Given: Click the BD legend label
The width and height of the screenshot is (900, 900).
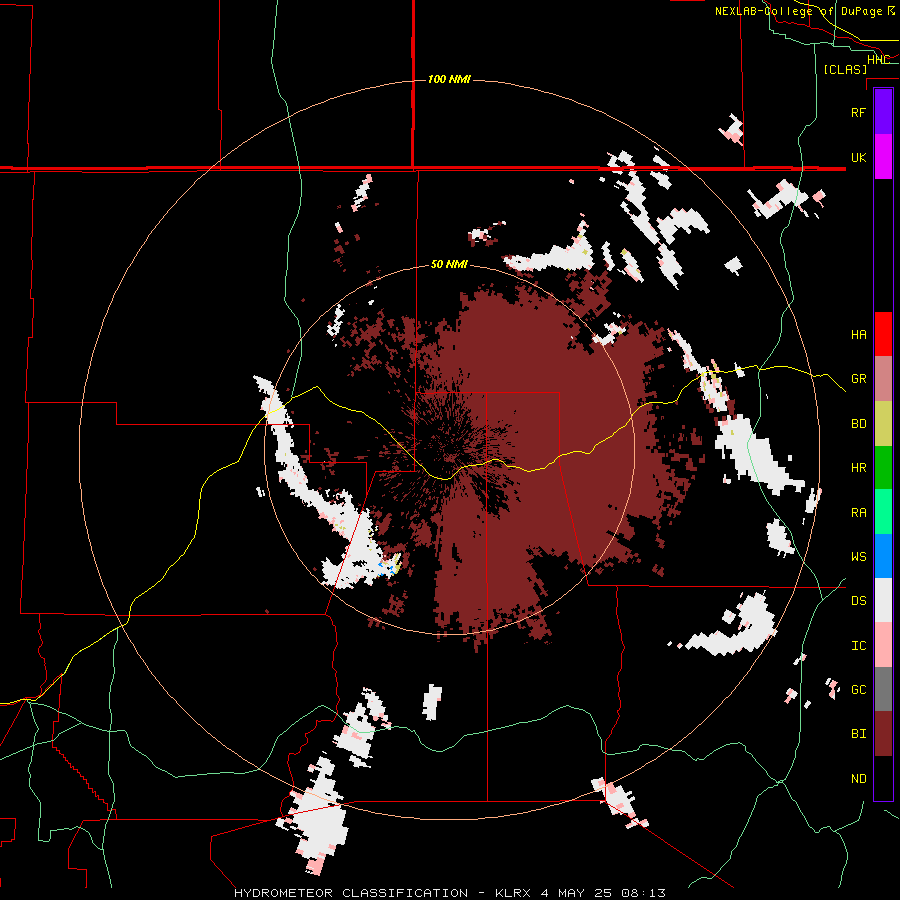Looking at the screenshot, I should pos(858,424).
